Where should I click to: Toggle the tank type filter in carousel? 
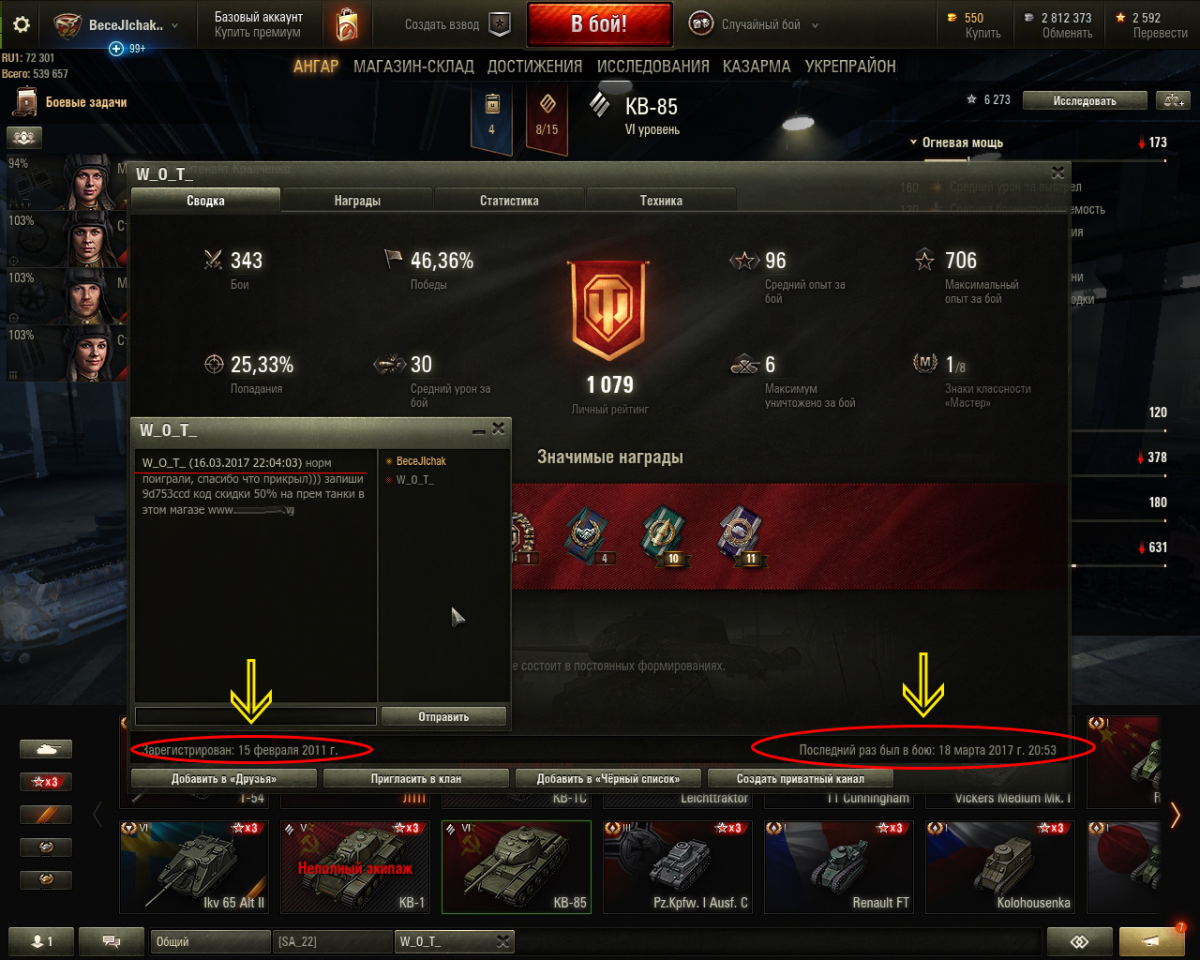[x=46, y=748]
